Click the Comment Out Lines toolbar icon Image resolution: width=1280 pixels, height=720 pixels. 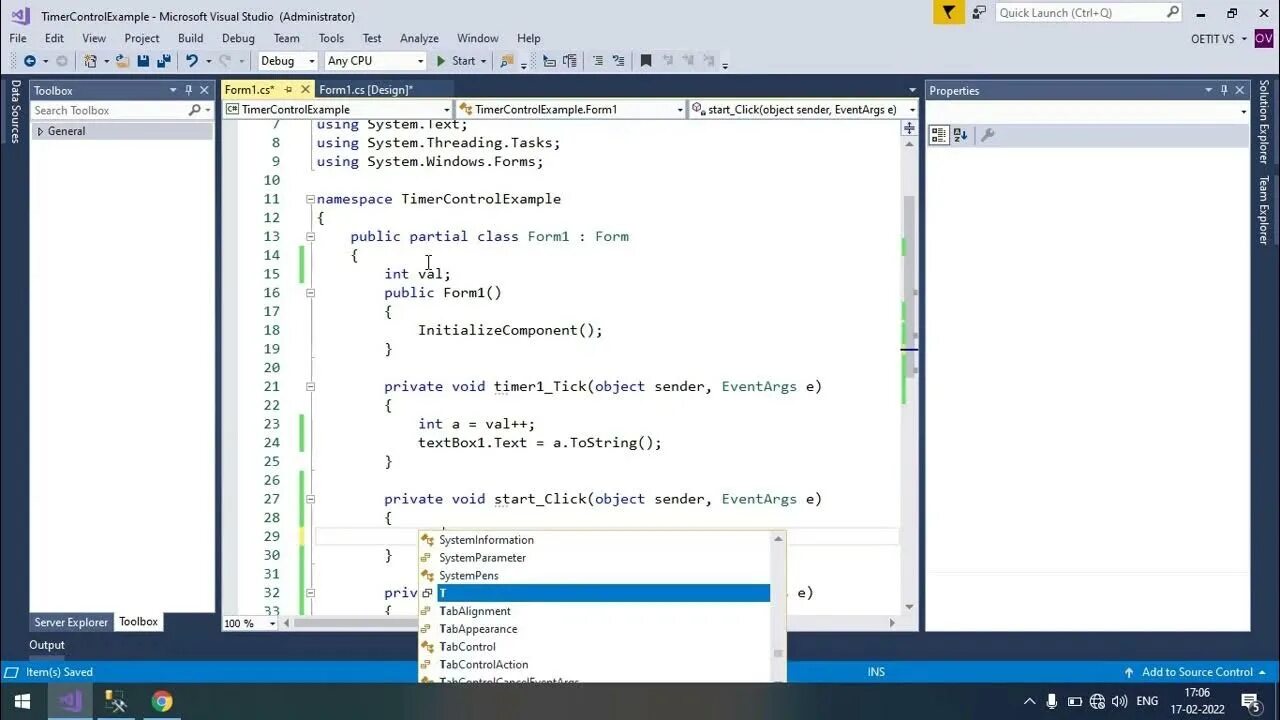tap(597, 61)
